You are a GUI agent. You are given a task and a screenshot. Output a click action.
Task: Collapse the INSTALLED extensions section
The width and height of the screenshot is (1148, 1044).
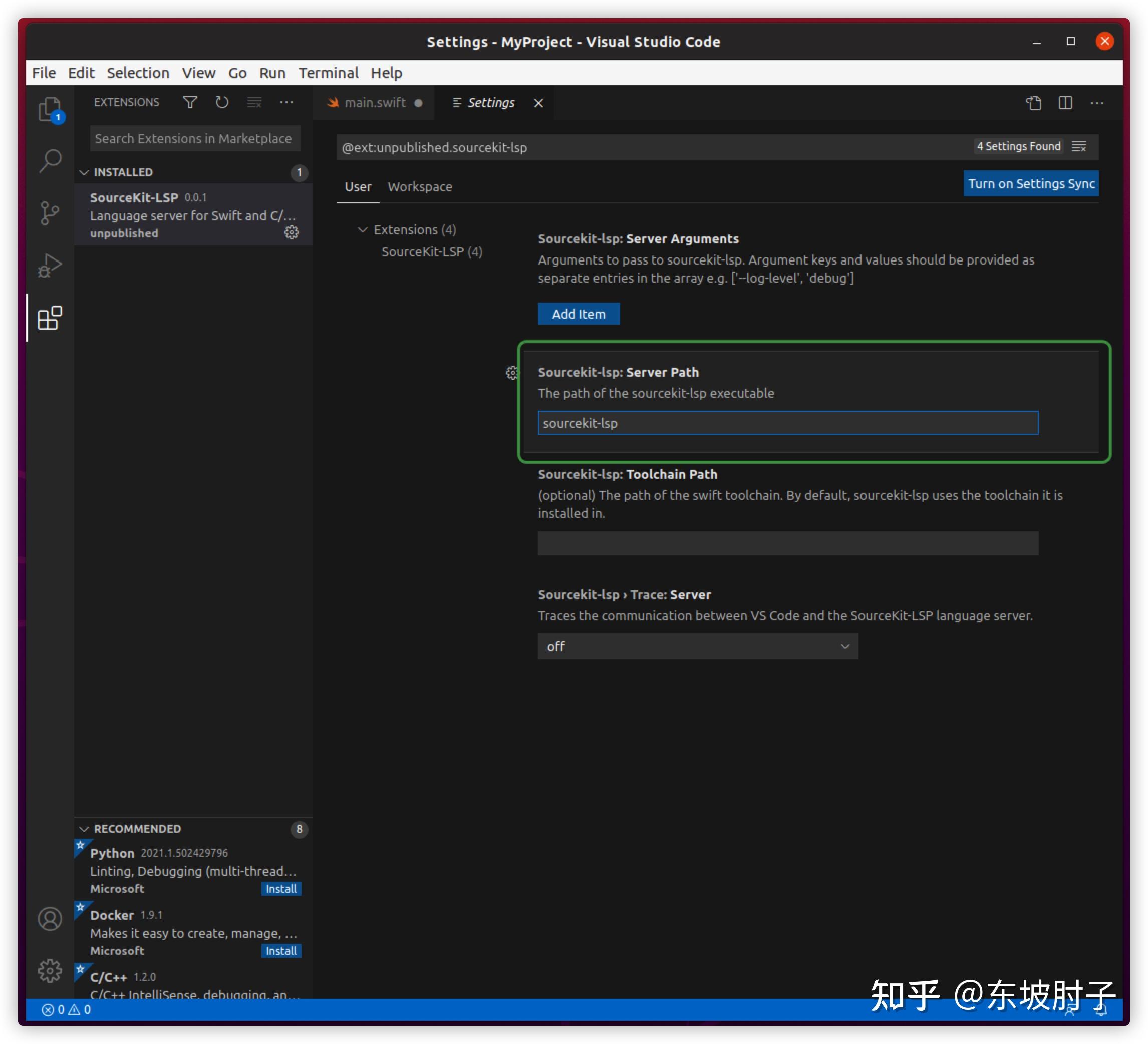pyautogui.click(x=84, y=172)
